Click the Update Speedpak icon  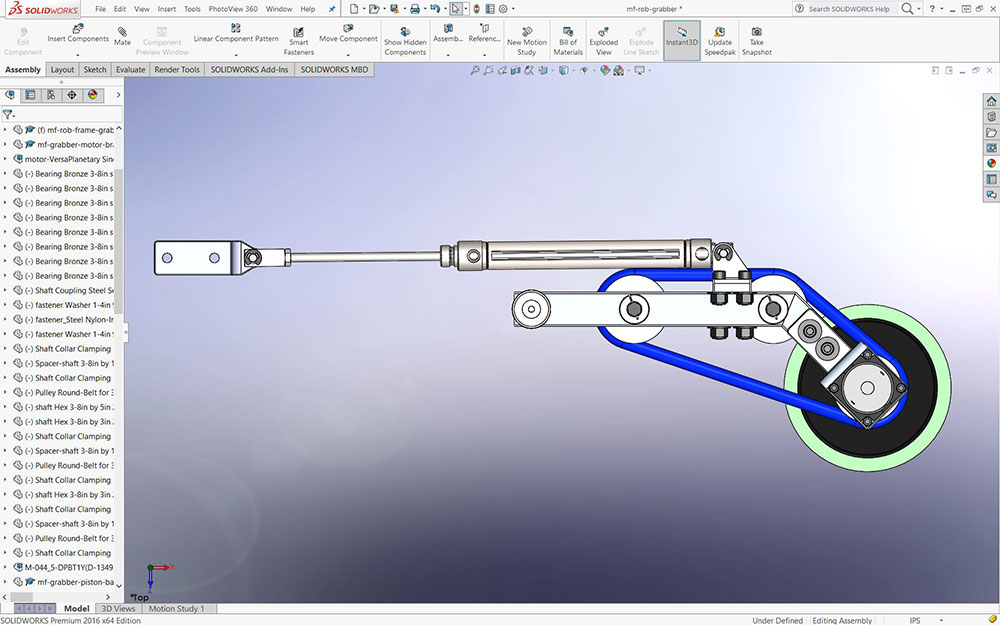pos(719,32)
